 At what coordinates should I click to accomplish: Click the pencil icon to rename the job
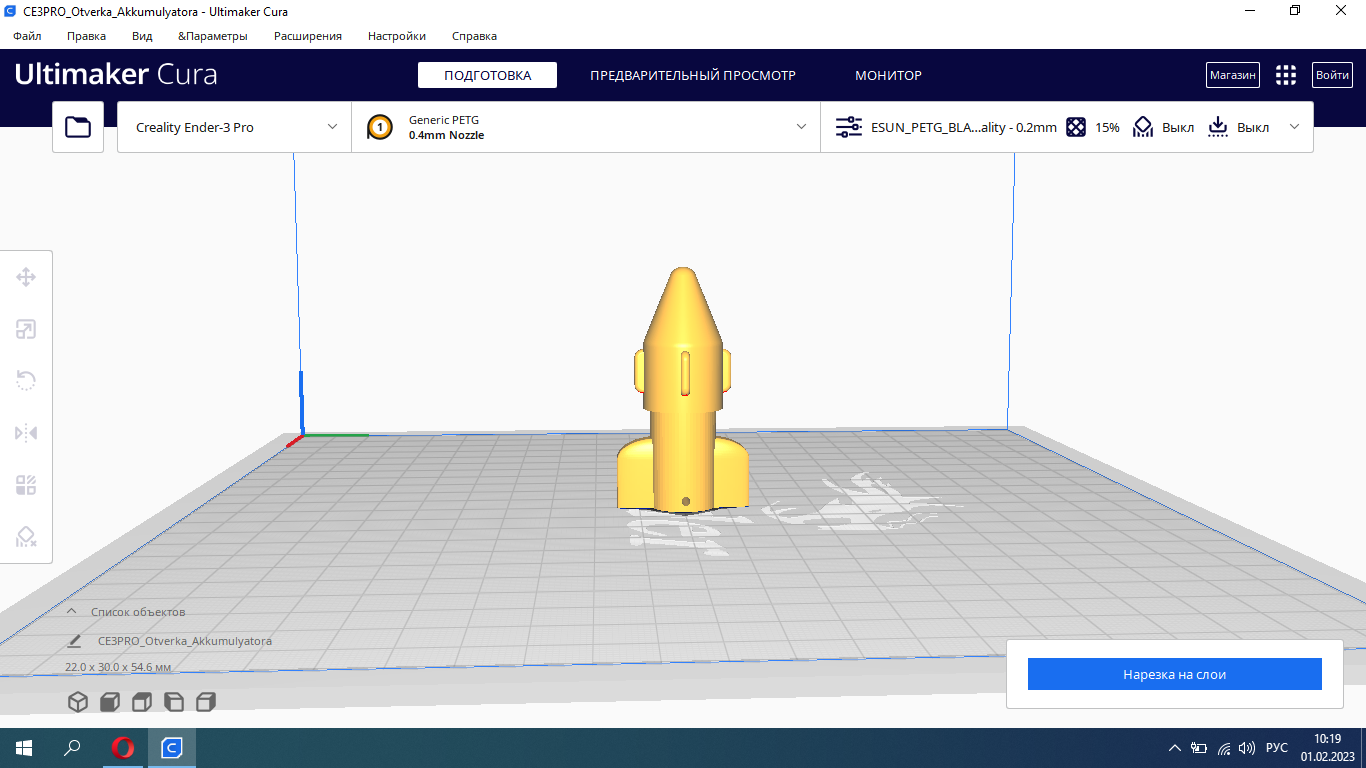[x=74, y=641]
